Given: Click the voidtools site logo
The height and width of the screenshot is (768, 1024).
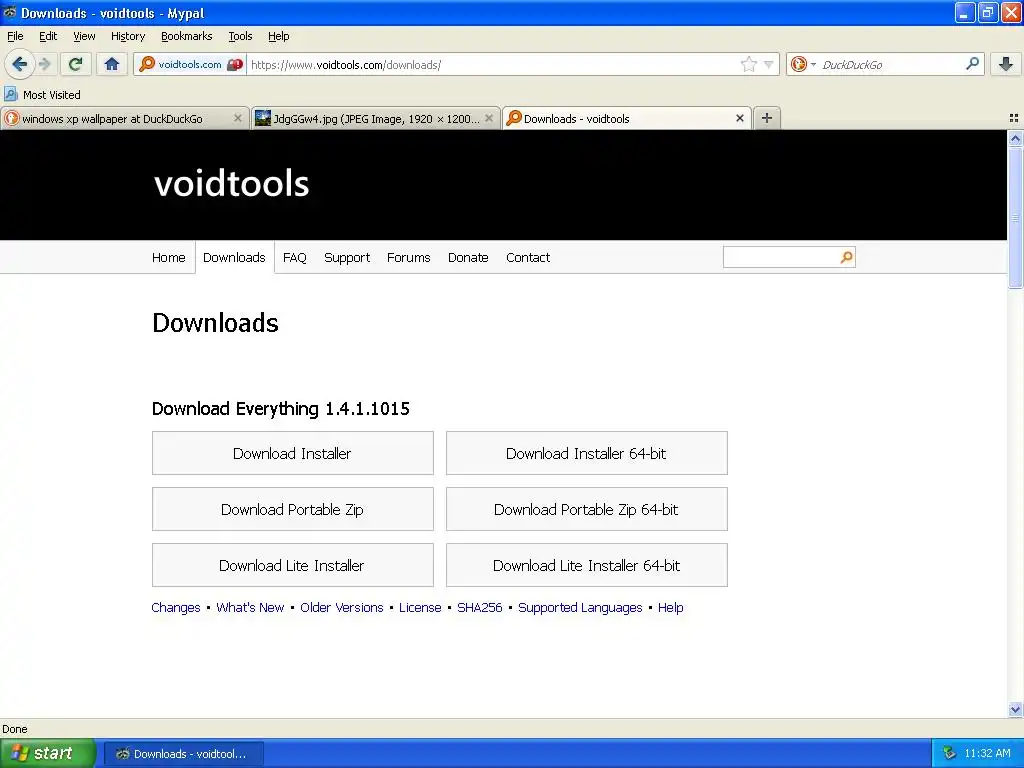Looking at the screenshot, I should point(231,184).
